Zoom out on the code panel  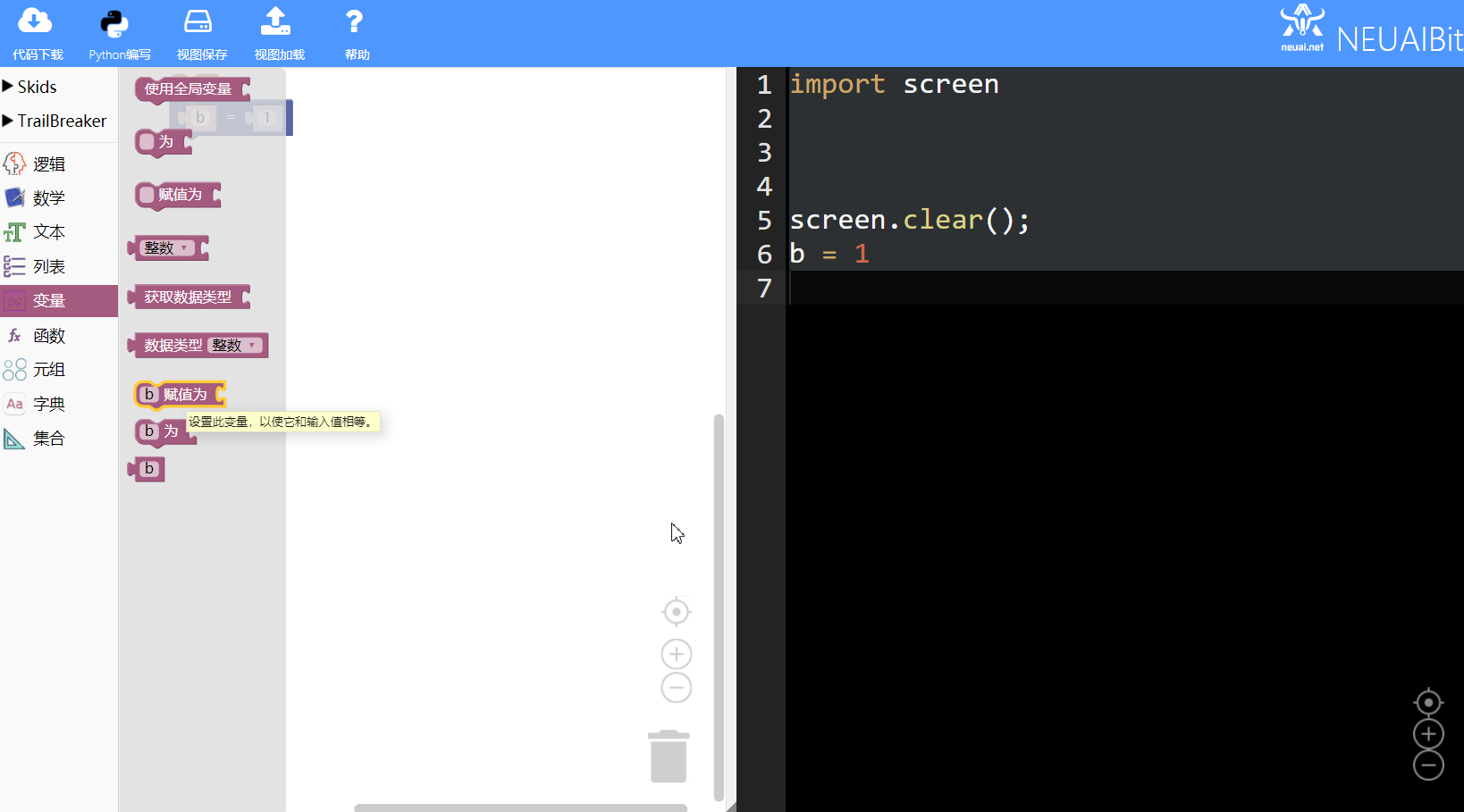1428,766
